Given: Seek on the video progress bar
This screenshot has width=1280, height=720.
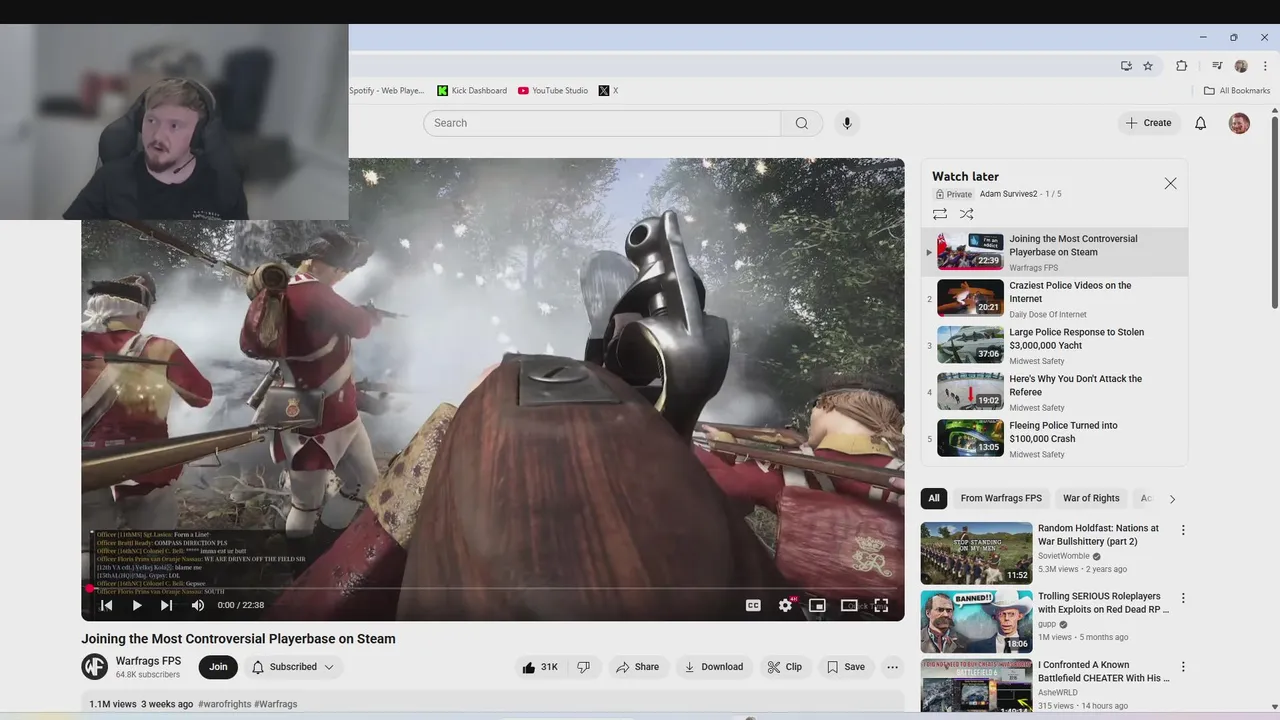Looking at the screenshot, I should 493,588.
